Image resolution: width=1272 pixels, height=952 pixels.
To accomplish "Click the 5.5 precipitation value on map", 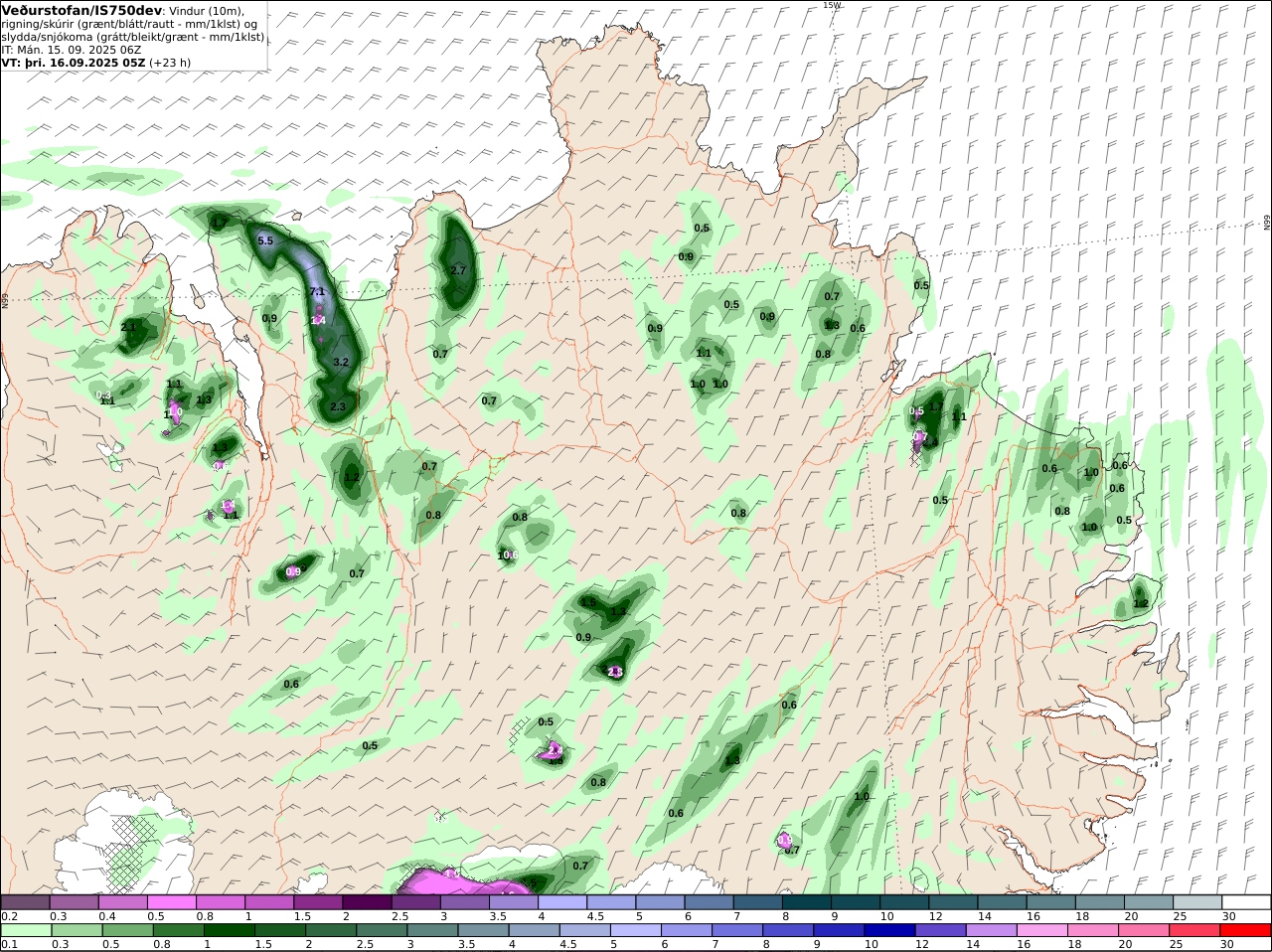I will click(x=265, y=240).
